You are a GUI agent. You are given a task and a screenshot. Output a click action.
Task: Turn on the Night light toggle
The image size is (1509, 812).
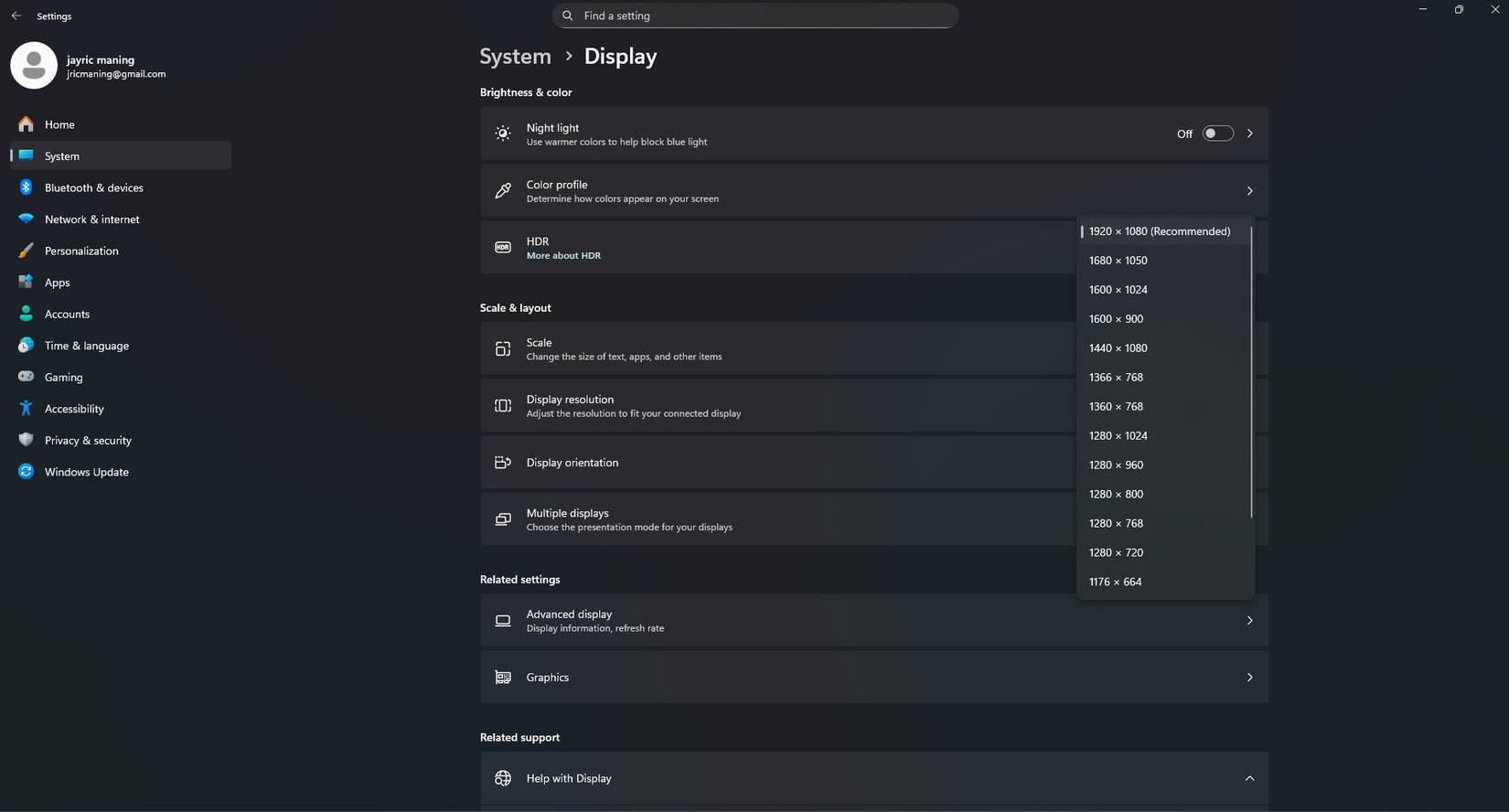click(1217, 134)
